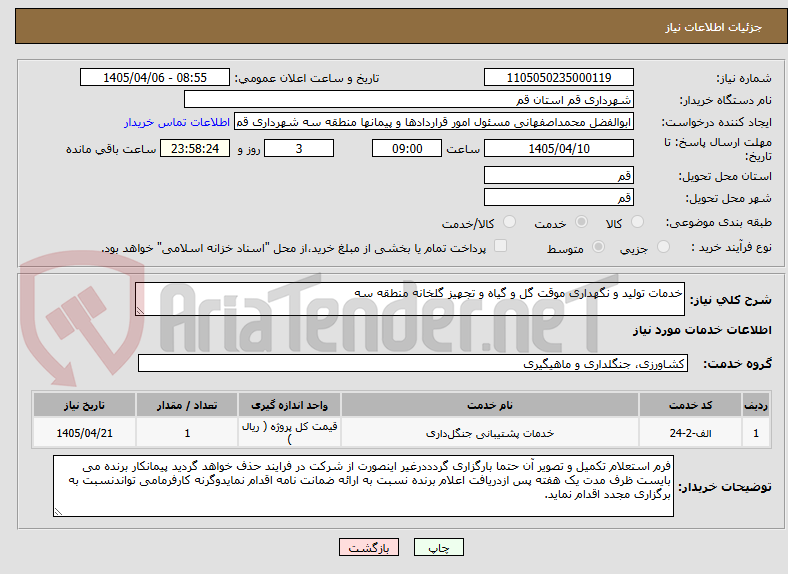Click the شرح کلی نیاز label
This screenshot has width=788, height=574.
730,300
